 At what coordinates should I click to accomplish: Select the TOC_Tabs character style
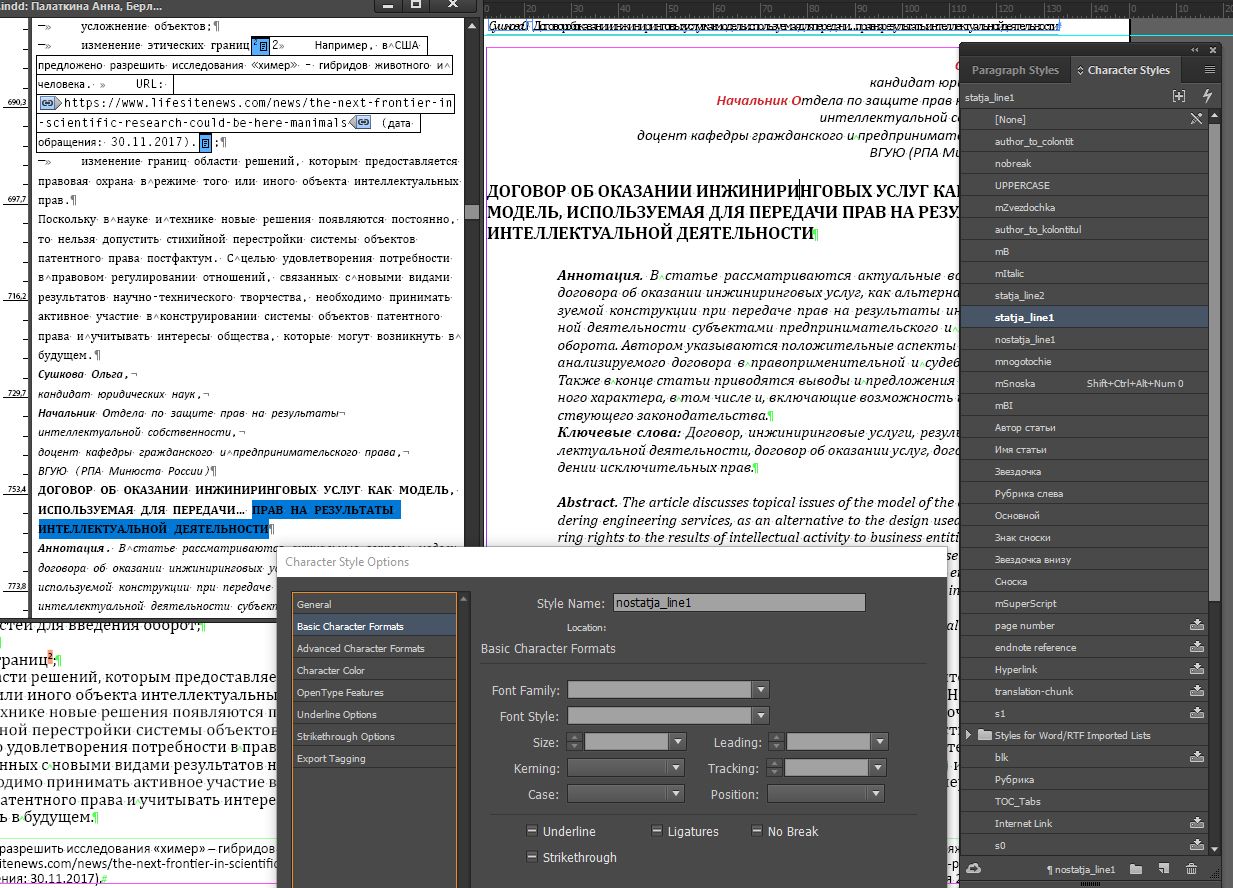(1084, 801)
